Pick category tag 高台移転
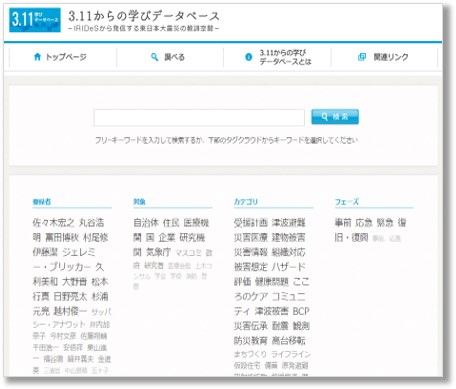 289,341
